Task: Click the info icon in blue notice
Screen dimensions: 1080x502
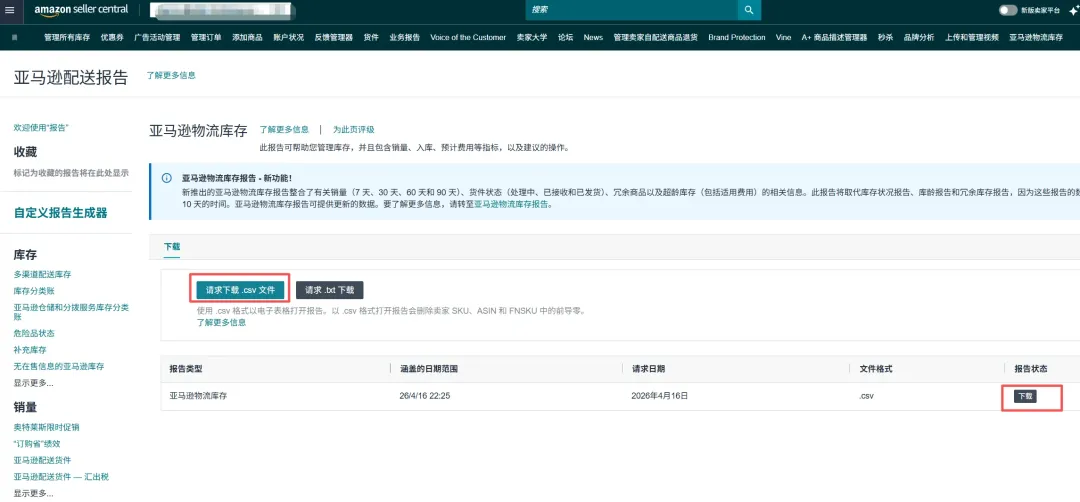Action: click(x=167, y=178)
